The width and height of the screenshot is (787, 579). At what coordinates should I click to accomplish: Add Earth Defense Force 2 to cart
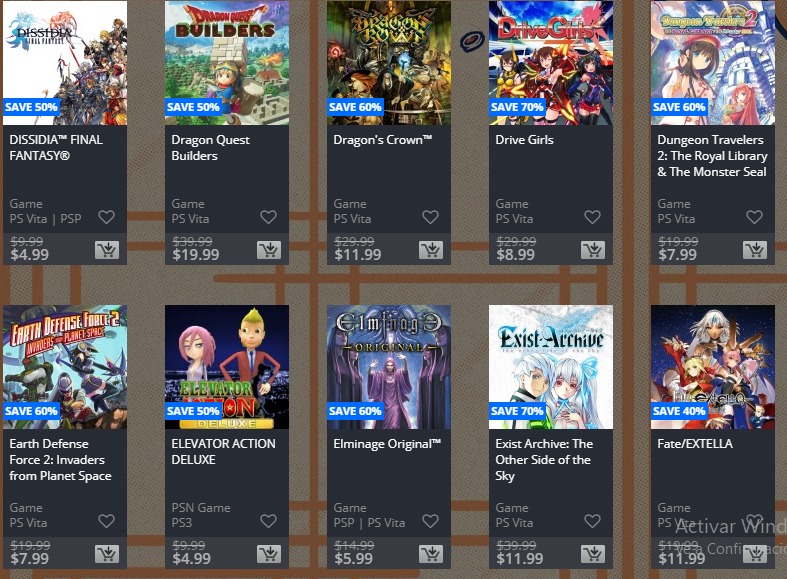[x=107, y=554]
